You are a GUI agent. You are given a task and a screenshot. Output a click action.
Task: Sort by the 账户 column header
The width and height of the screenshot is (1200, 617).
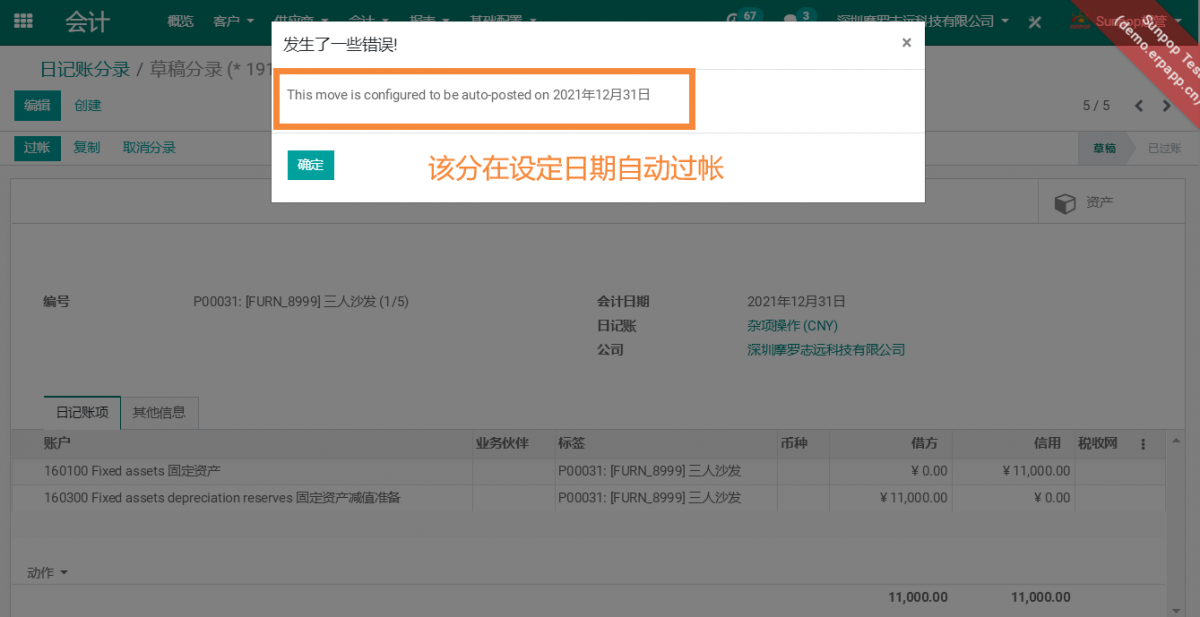click(x=242, y=444)
